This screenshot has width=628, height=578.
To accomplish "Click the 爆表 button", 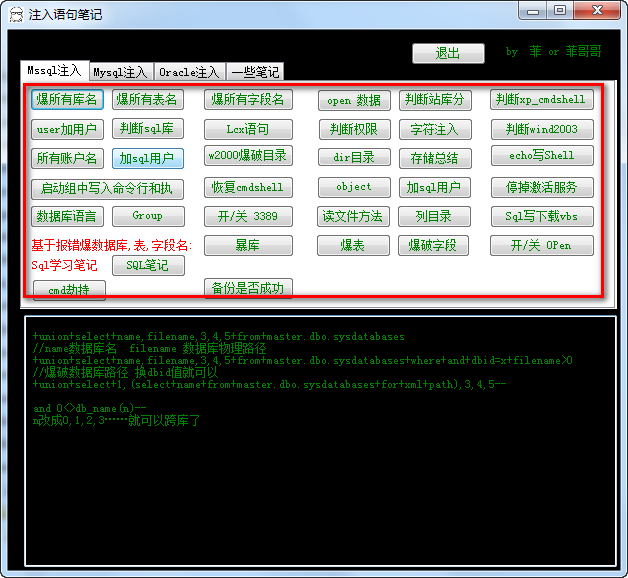I will [353, 246].
